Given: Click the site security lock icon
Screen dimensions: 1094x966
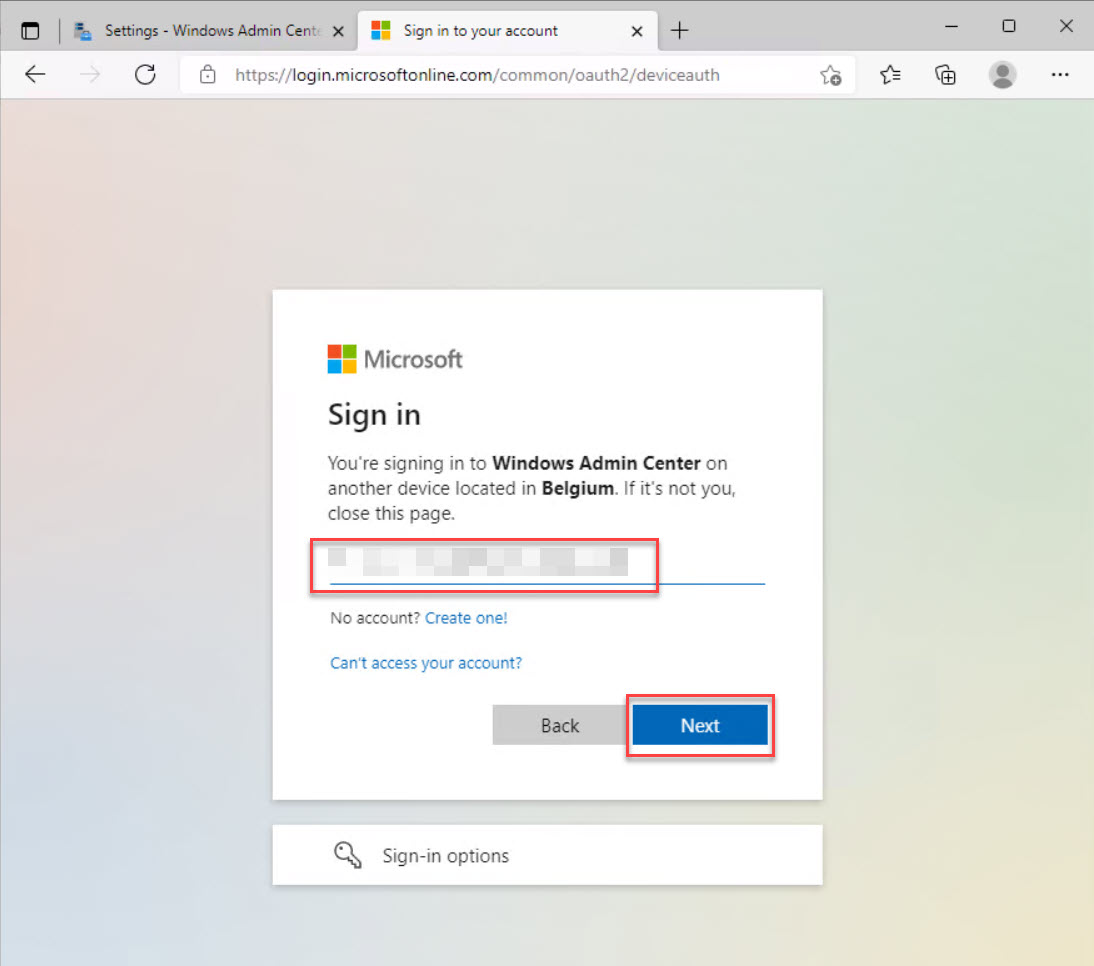Looking at the screenshot, I should pyautogui.click(x=207, y=74).
